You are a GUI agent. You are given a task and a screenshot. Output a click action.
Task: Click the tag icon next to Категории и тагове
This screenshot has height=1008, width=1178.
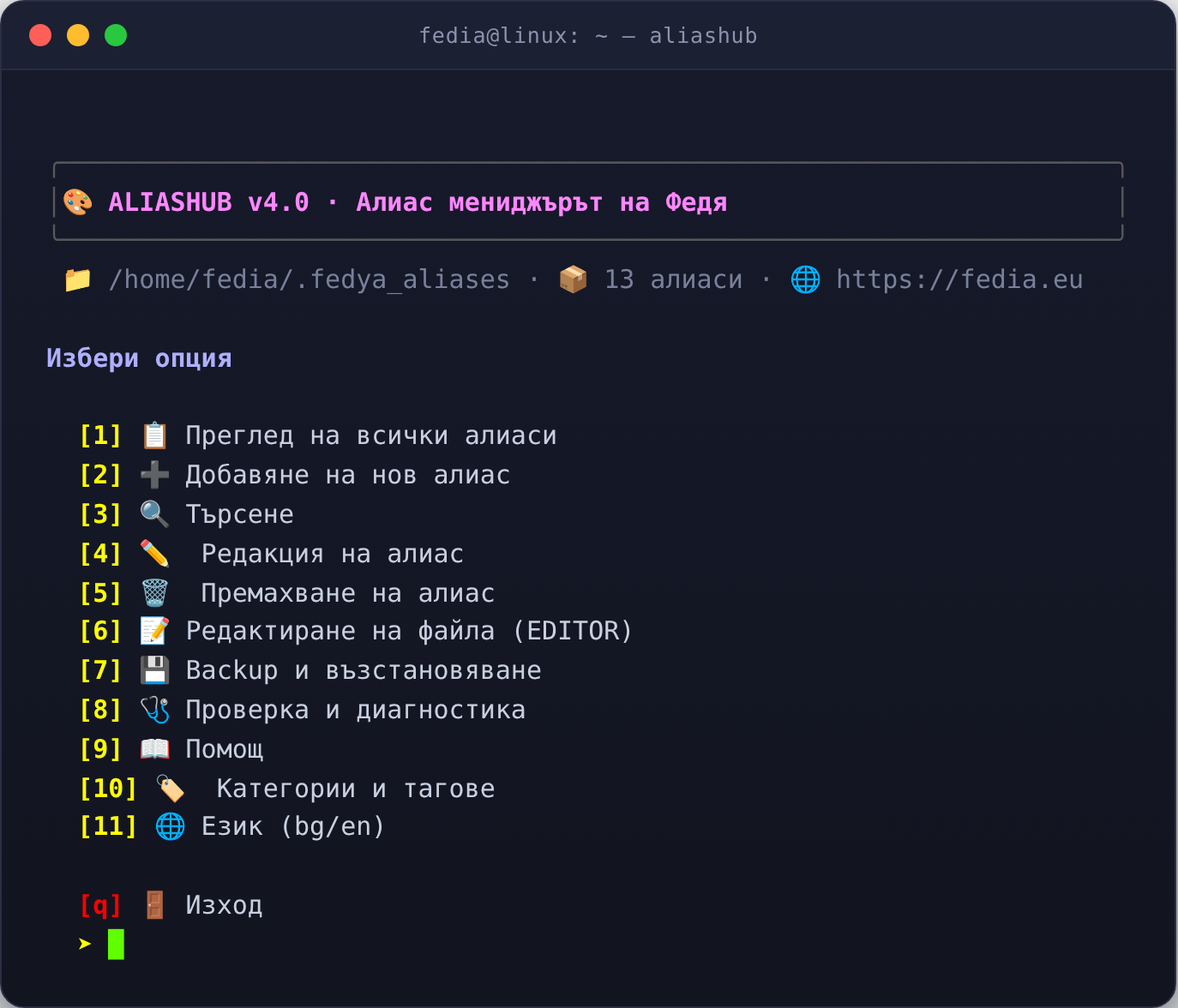(170, 789)
